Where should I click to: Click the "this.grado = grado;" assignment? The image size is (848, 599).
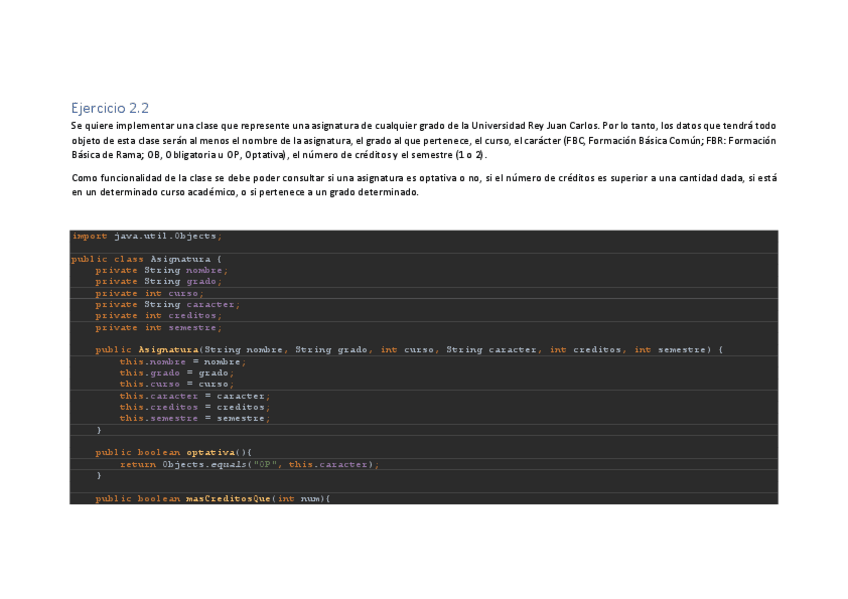[x=176, y=372]
